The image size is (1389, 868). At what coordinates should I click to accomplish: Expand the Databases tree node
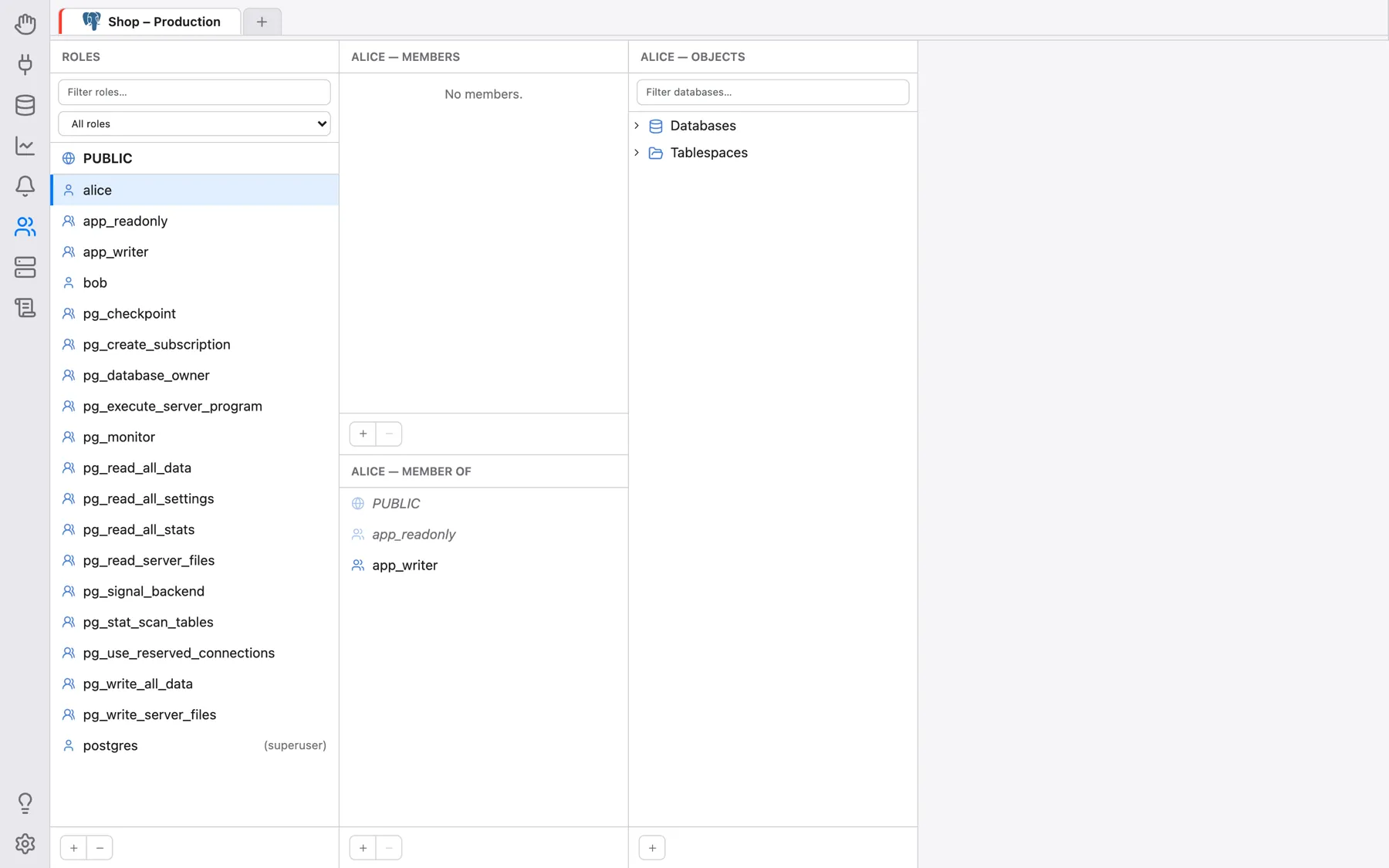coord(637,126)
